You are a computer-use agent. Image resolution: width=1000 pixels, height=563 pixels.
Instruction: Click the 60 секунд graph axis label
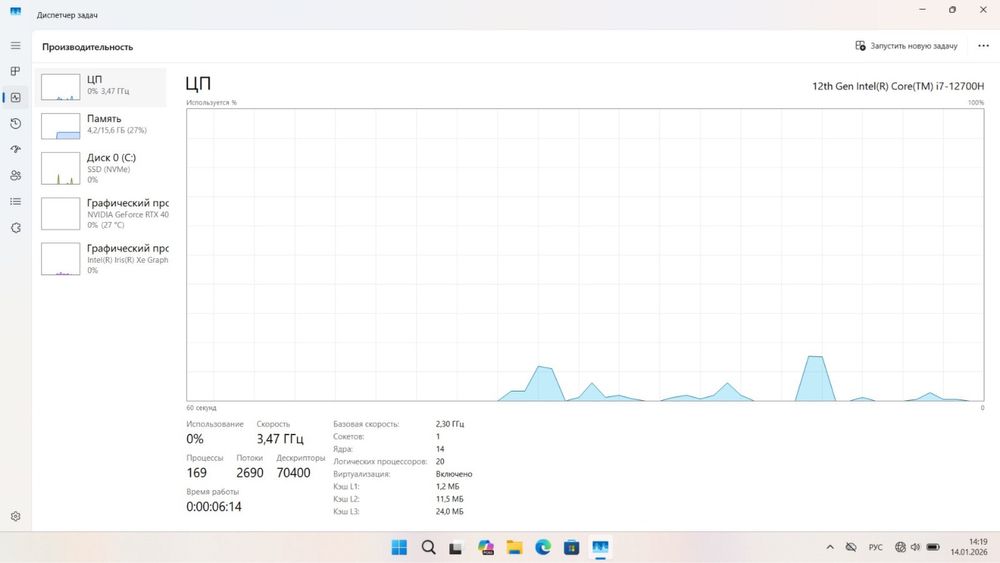point(202,407)
